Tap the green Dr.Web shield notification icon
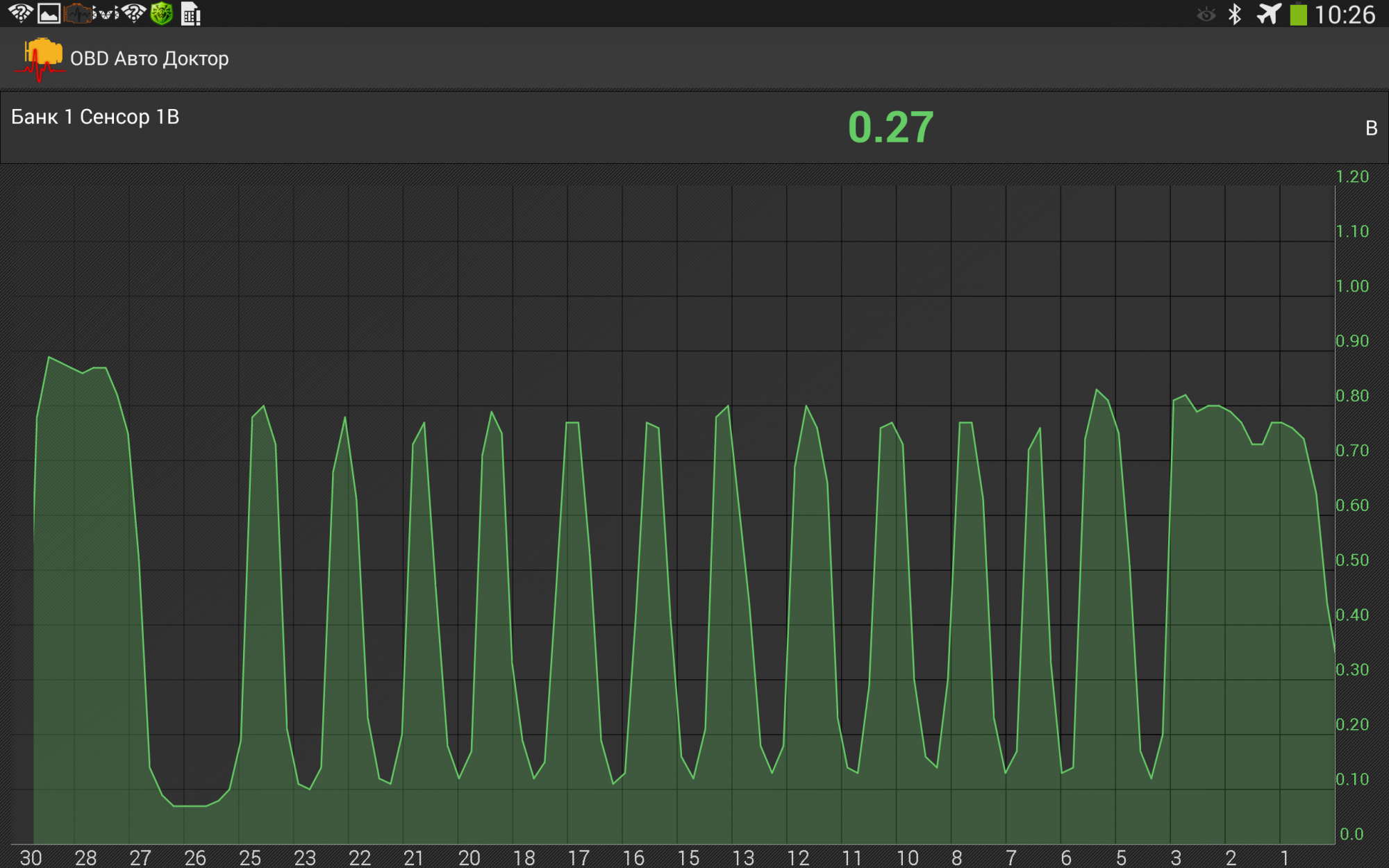This screenshot has height=868, width=1389. point(161,14)
